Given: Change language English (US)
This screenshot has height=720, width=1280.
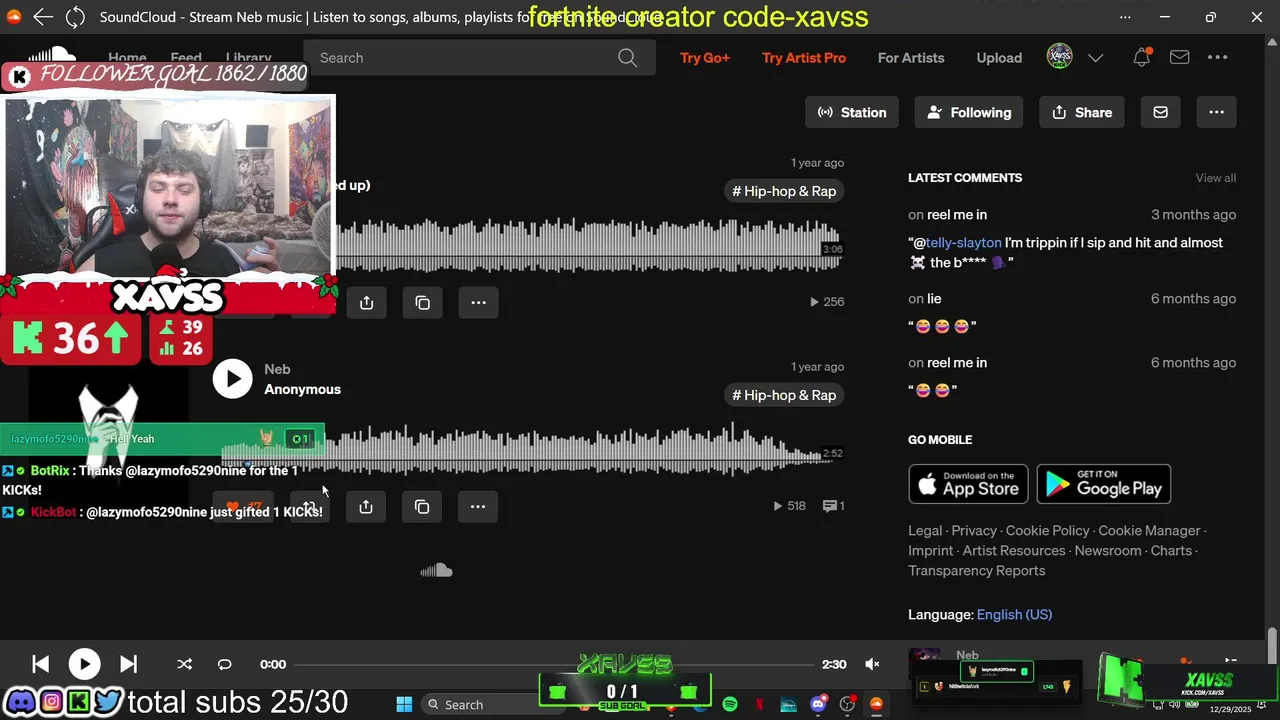Looking at the screenshot, I should pyautogui.click(x=1014, y=615).
